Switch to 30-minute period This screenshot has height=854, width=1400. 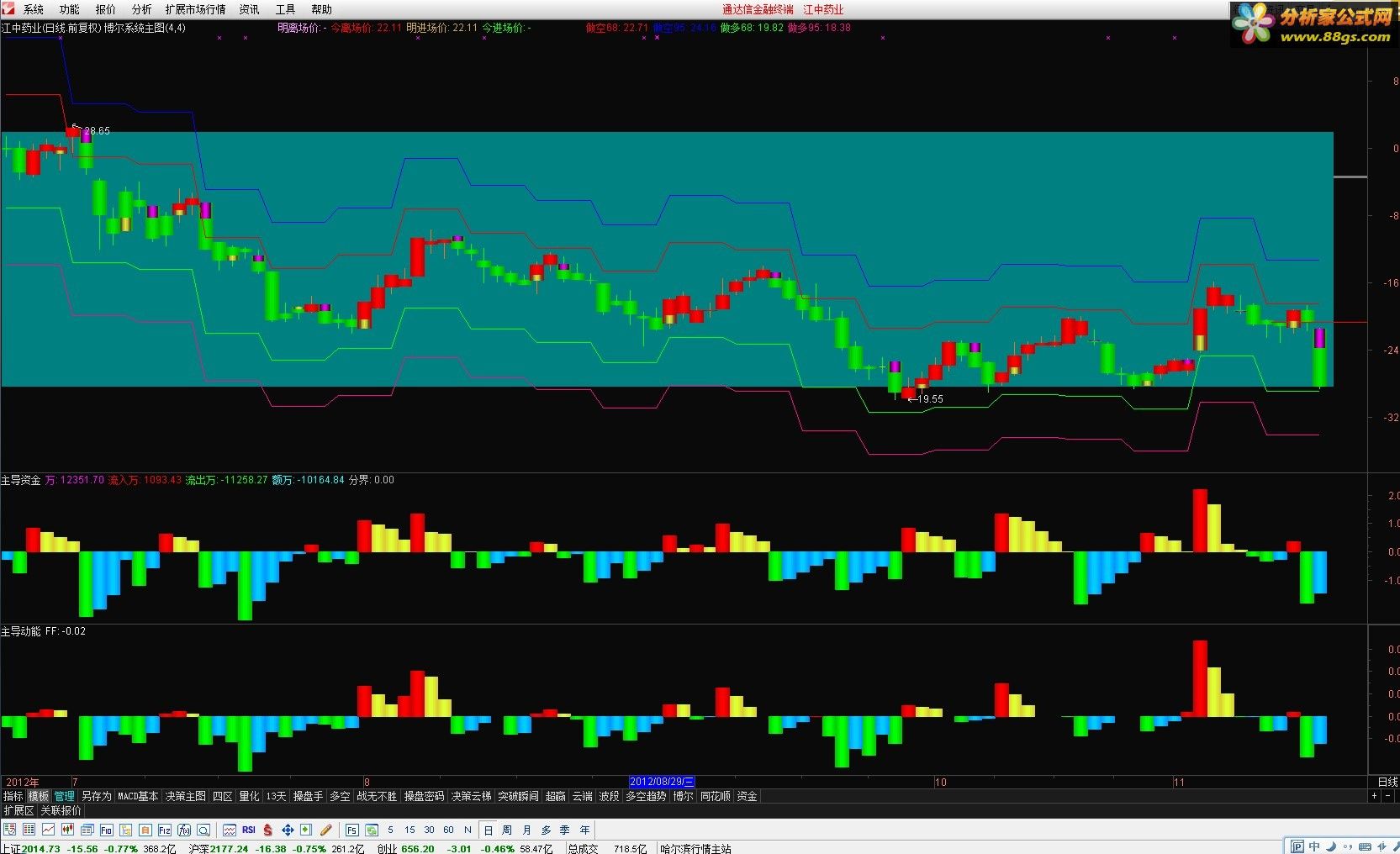click(x=429, y=830)
